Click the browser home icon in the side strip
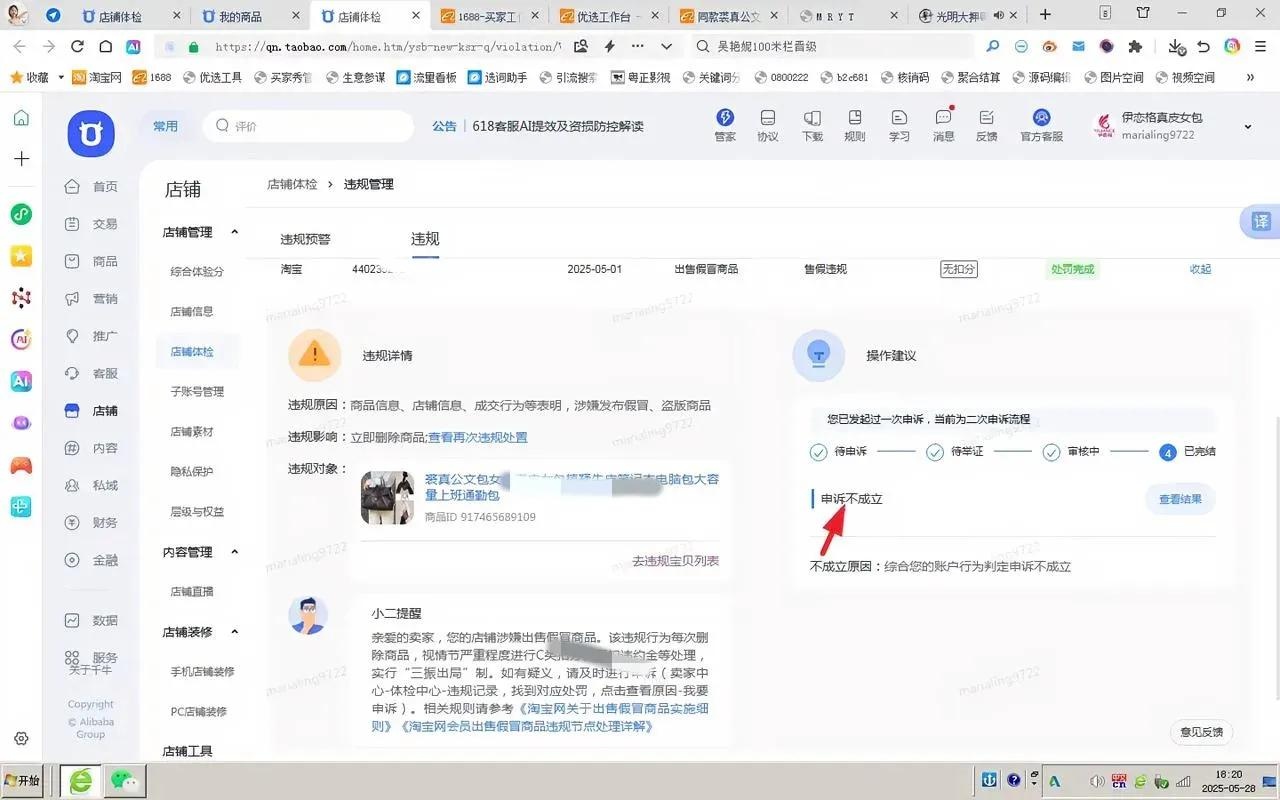The image size is (1280, 800). click(x=21, y=118)
